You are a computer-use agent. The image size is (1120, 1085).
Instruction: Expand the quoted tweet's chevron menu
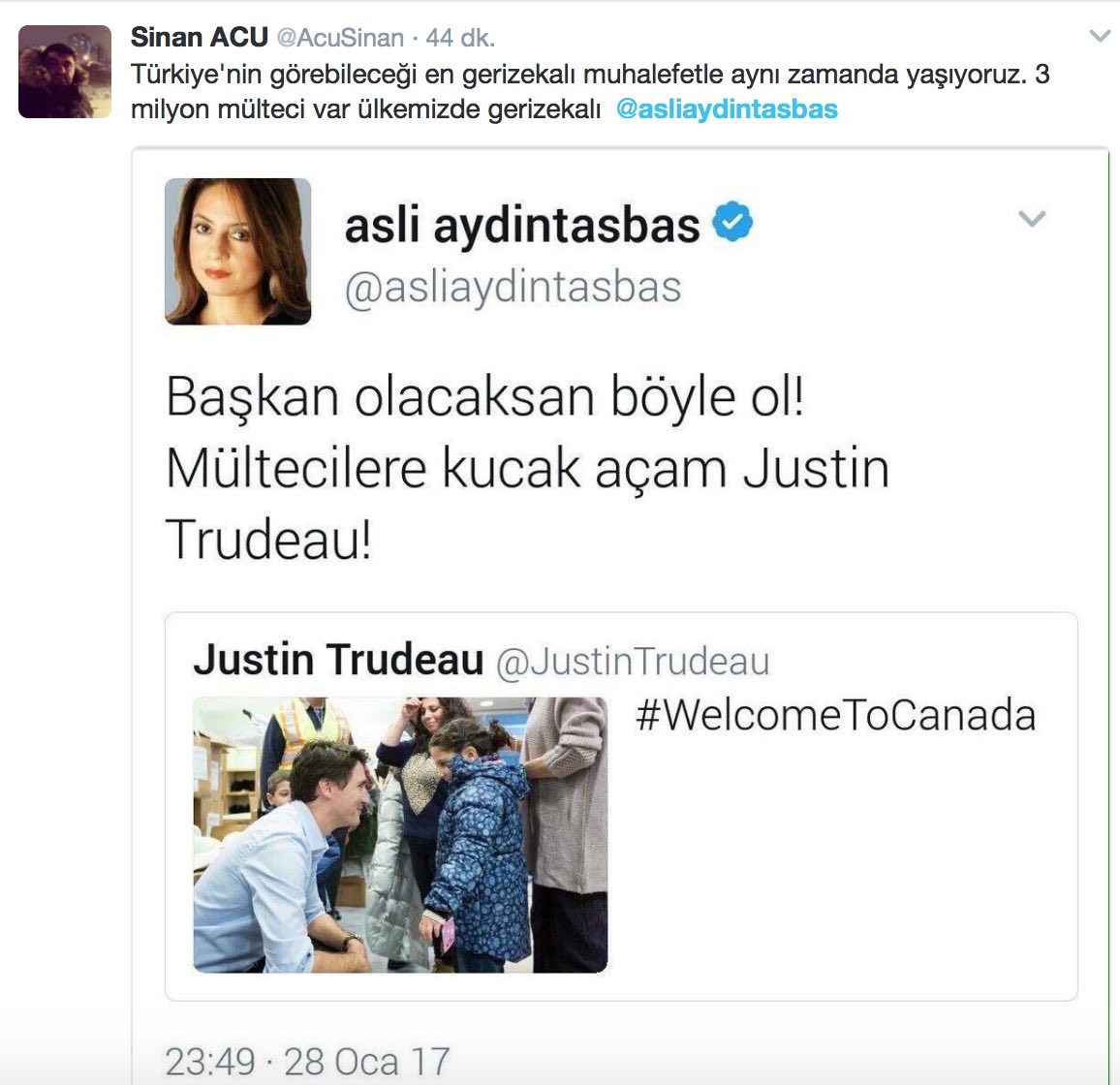tap(1032, 219)
